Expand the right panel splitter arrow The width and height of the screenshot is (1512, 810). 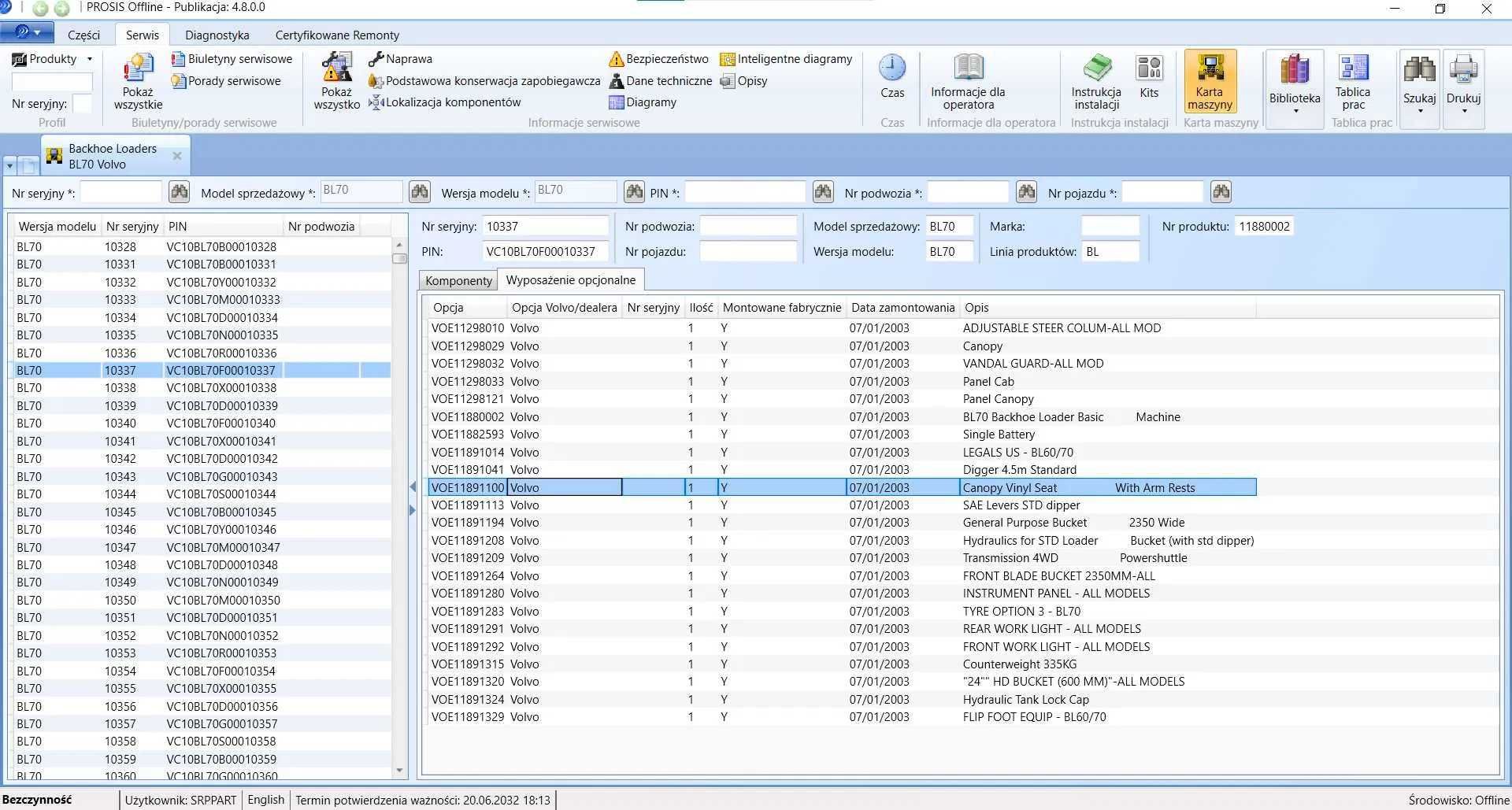click(413, 510)
